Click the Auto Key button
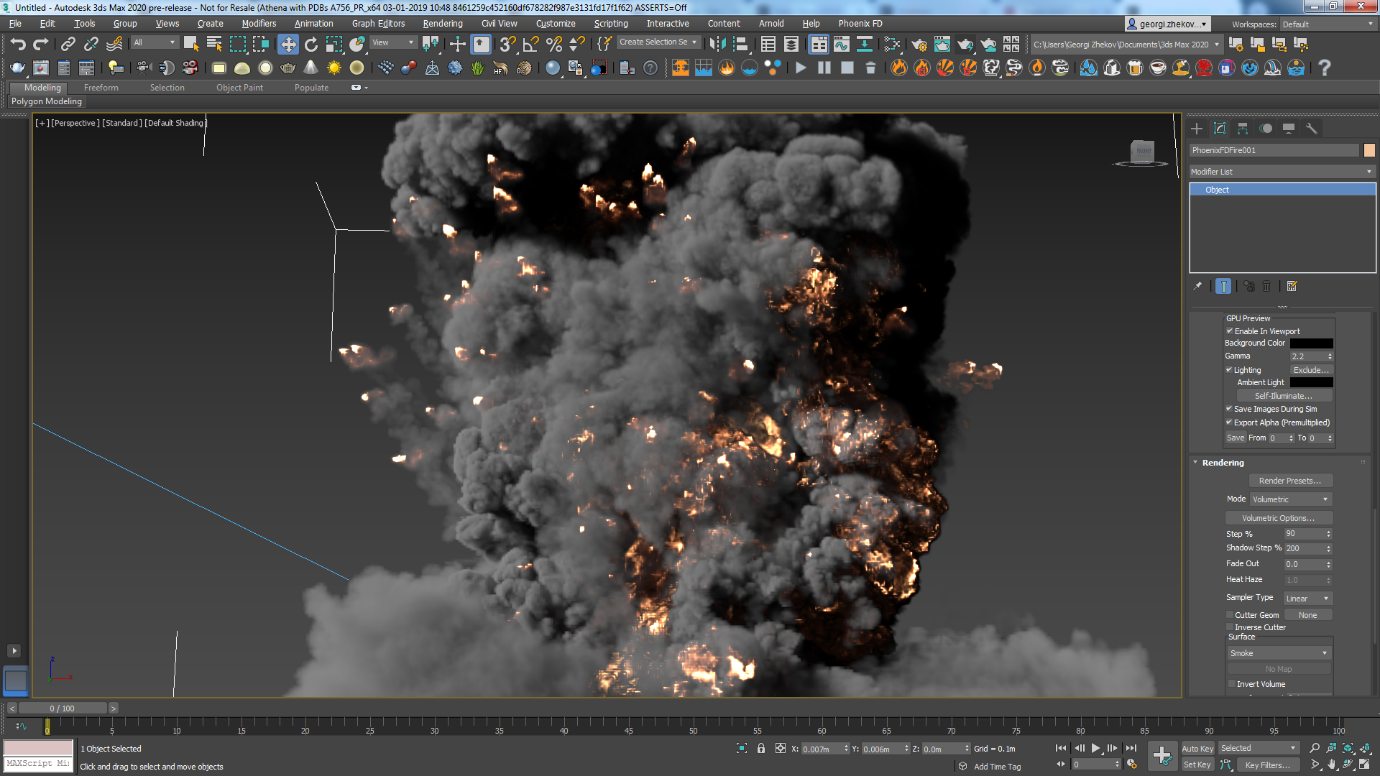 (1197, 748)
